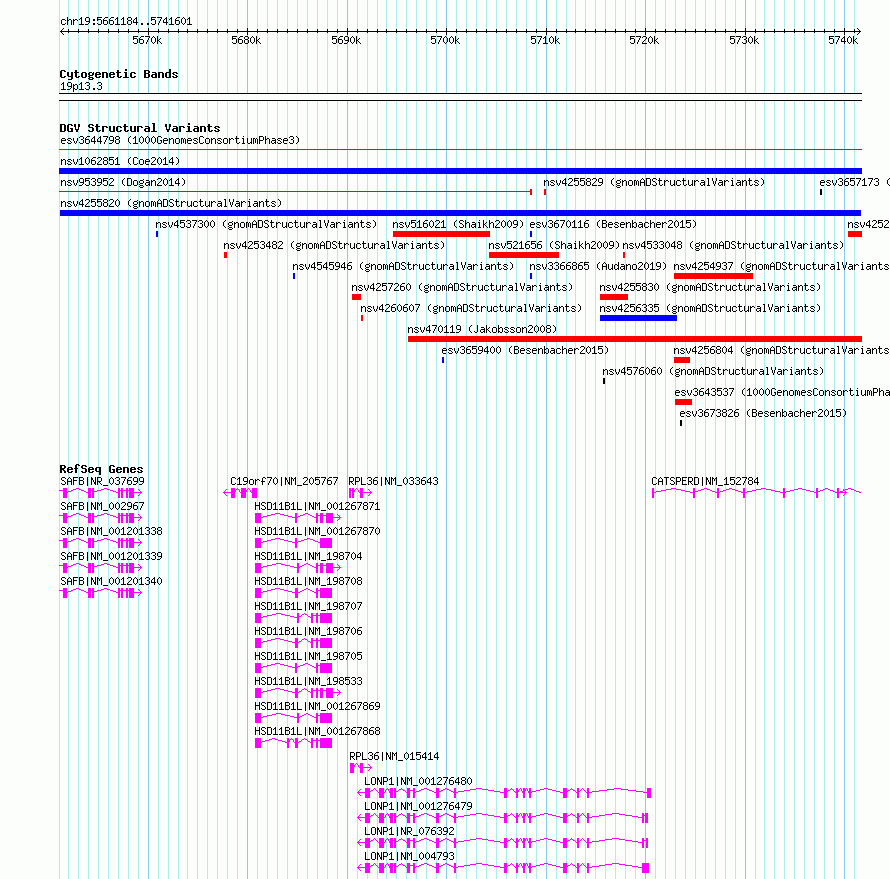Select the chr19:5661184..5741601 region label
This screenshot has height=879, width=890.
click(x=126, y=22)
